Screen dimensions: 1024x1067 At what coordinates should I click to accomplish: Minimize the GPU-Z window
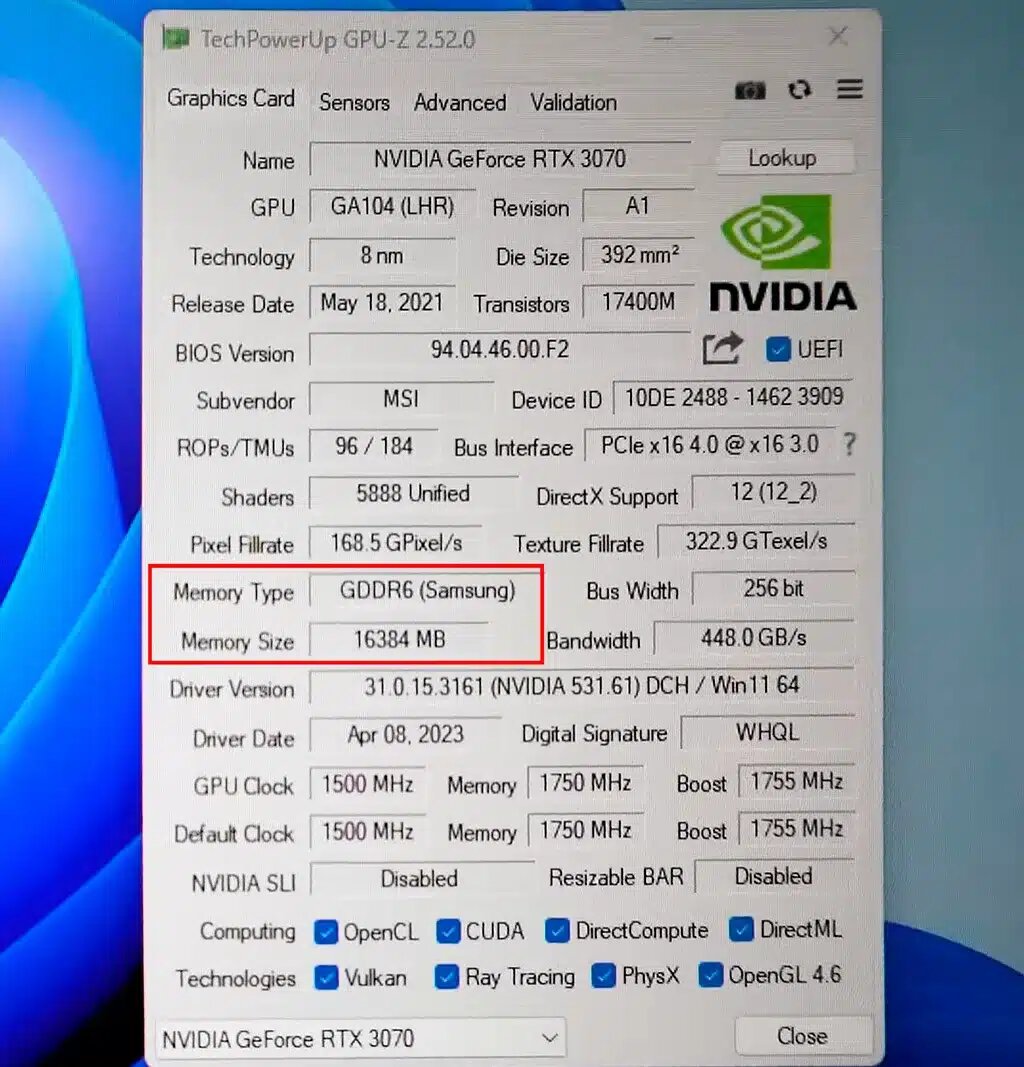[x=663, y=39]
